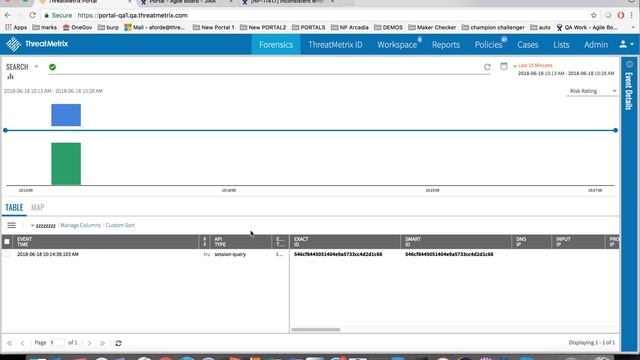Viewport: 640px width, 360px height.
Task: Click the Manage Columns link
Action: pyautogui.click(x=80, y=225)
